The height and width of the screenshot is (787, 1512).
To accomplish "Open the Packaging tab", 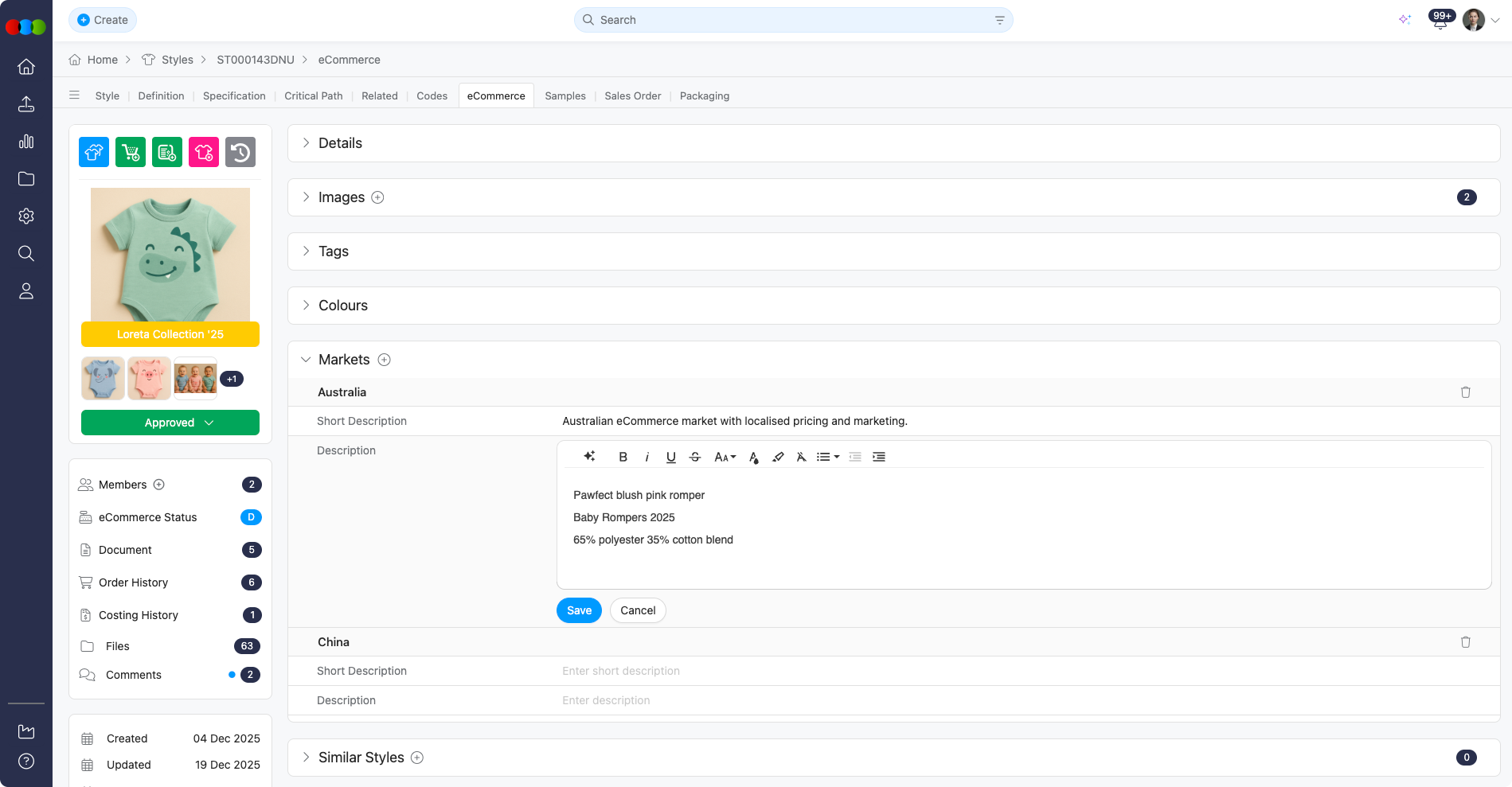I will [704, 95].
